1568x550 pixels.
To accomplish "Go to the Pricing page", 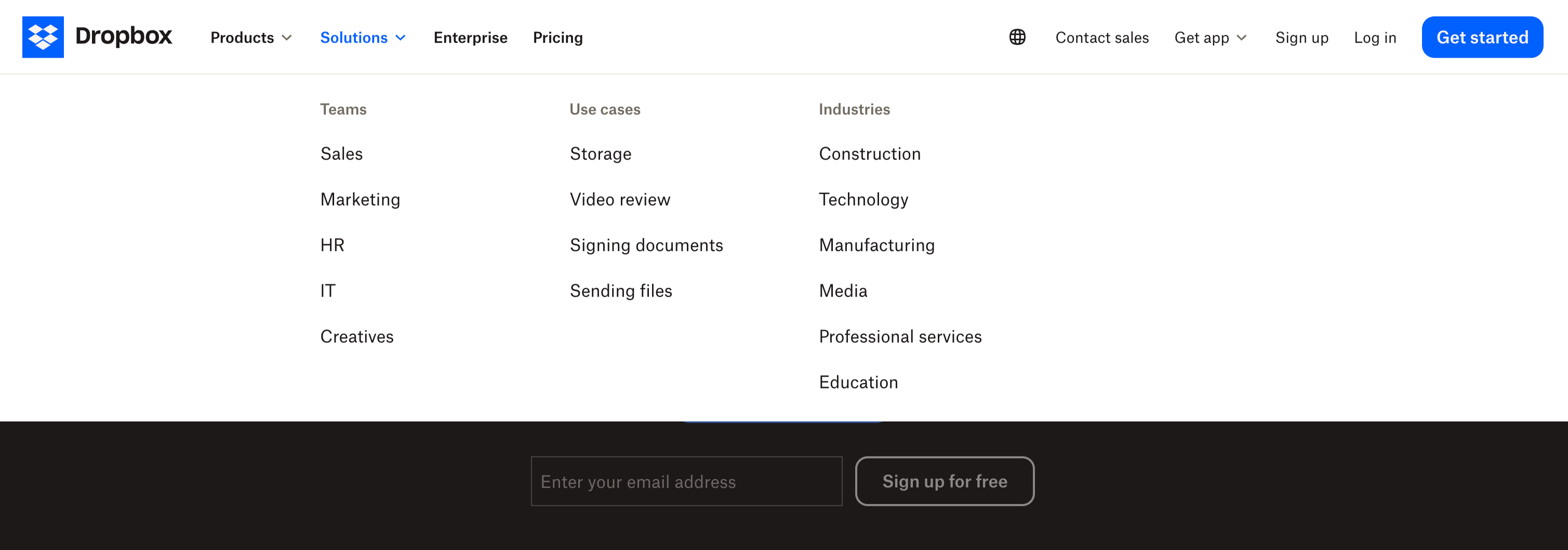I will 557,38.
